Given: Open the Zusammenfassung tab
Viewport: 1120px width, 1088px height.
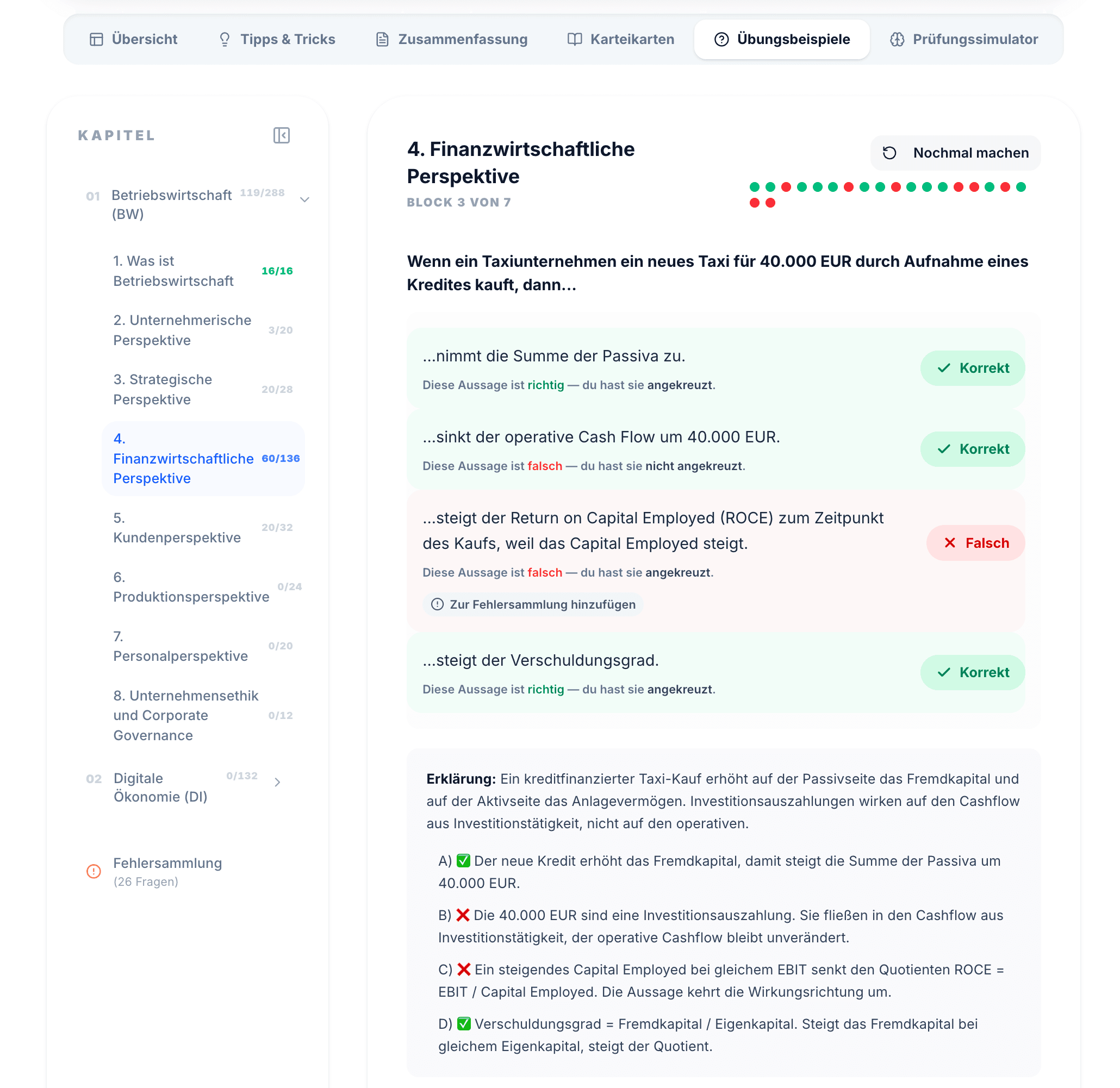Looking at the screenshot, I should tap(452, 40).
